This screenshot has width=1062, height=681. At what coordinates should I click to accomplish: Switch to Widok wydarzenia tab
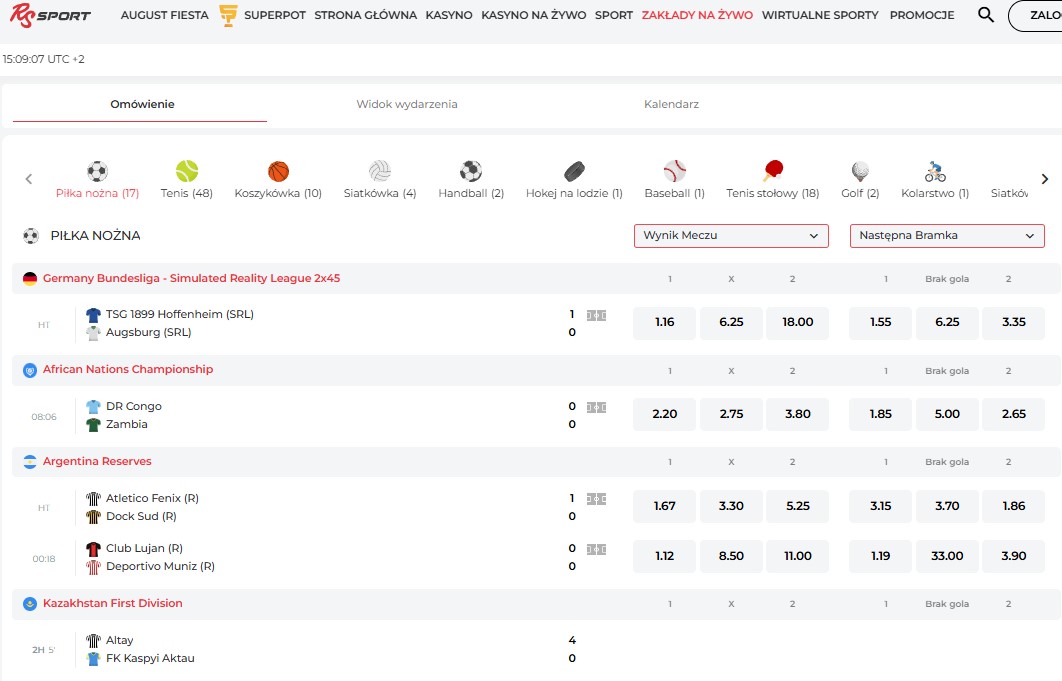(x=407, y=104)
